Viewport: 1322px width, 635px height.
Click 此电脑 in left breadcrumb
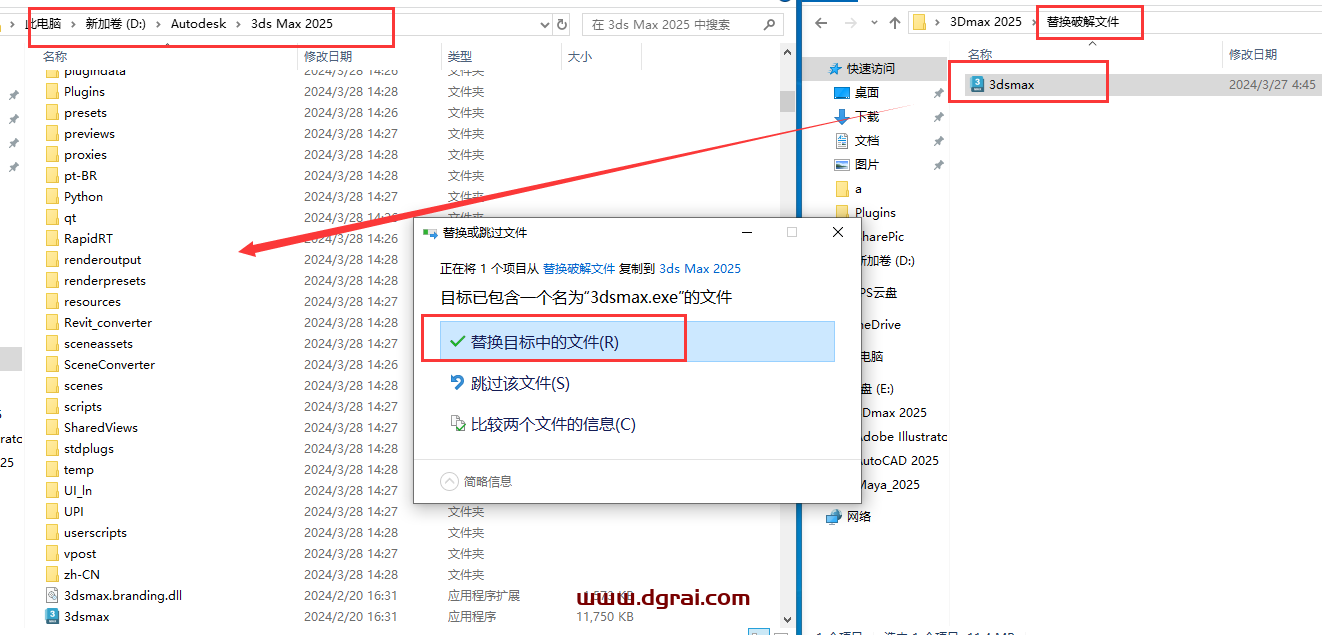[x=43, y=23]
